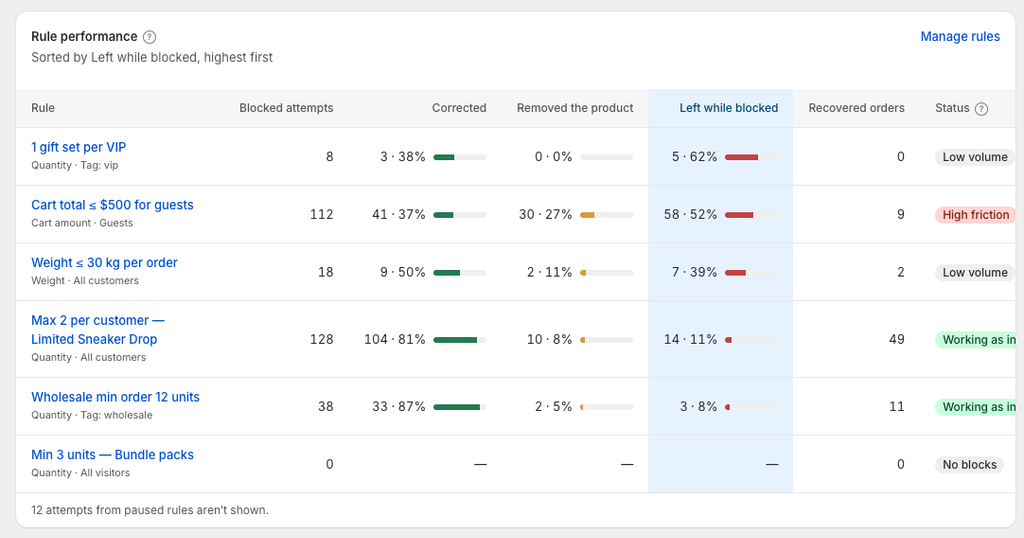Open the 'Weight ≤ 30 kg per order' rule
1024x538 pixels.
(104, 262)
